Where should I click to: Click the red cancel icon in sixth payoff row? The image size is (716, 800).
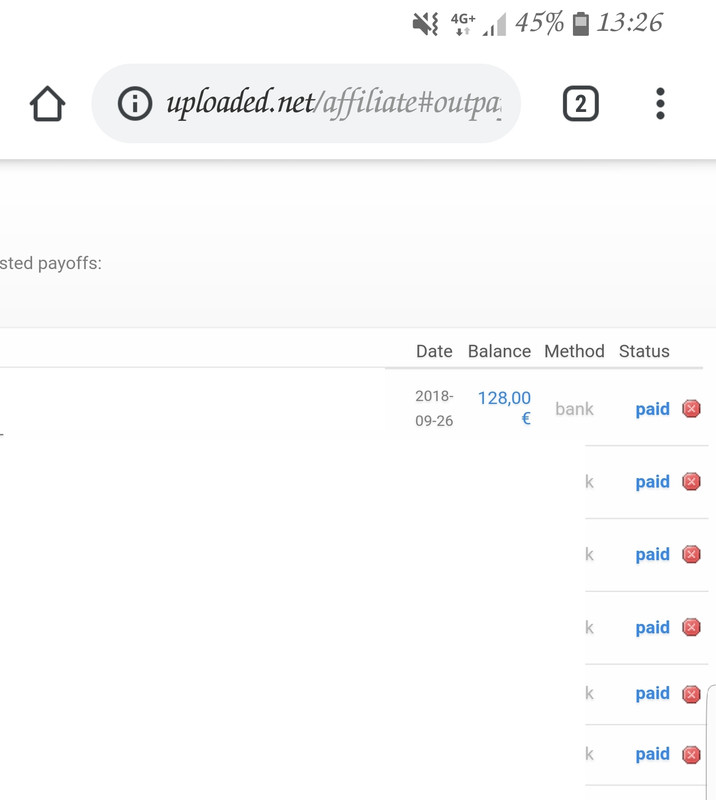691,755
